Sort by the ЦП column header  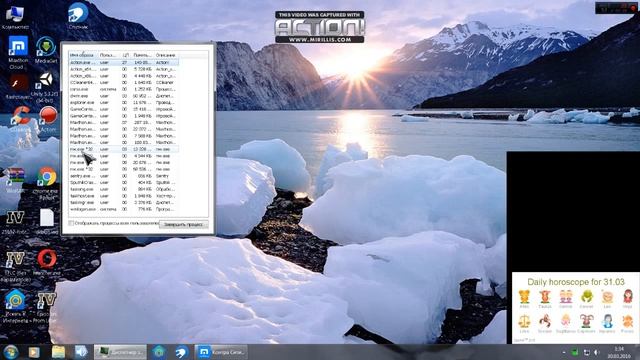(x=126, y=55)
